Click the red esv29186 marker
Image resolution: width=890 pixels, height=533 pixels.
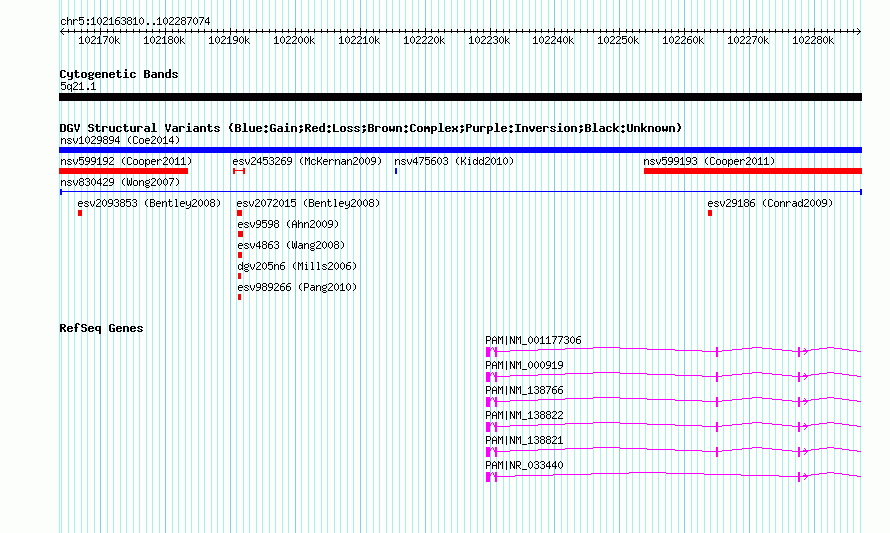click(710, 213)
